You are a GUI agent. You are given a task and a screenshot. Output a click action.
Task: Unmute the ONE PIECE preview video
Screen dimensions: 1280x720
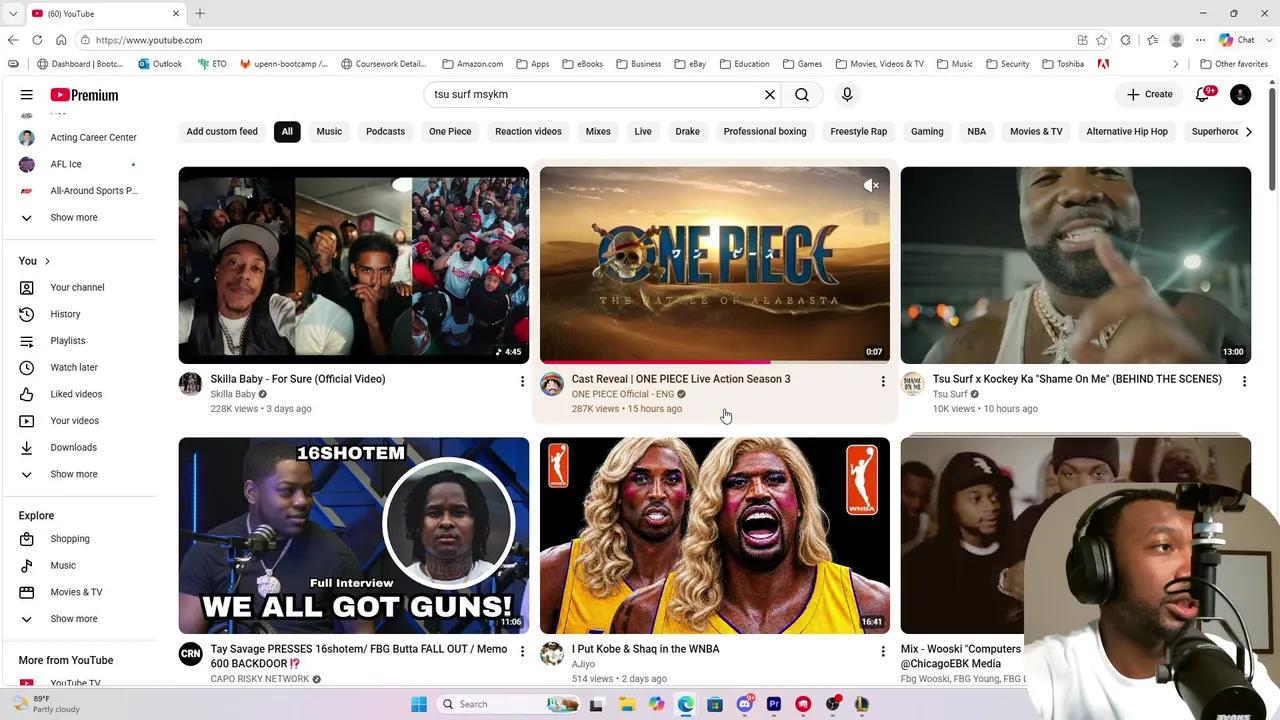point(871,186)
